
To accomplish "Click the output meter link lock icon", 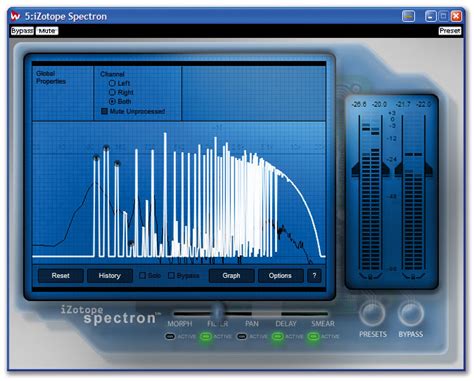I will click(413, 277).
